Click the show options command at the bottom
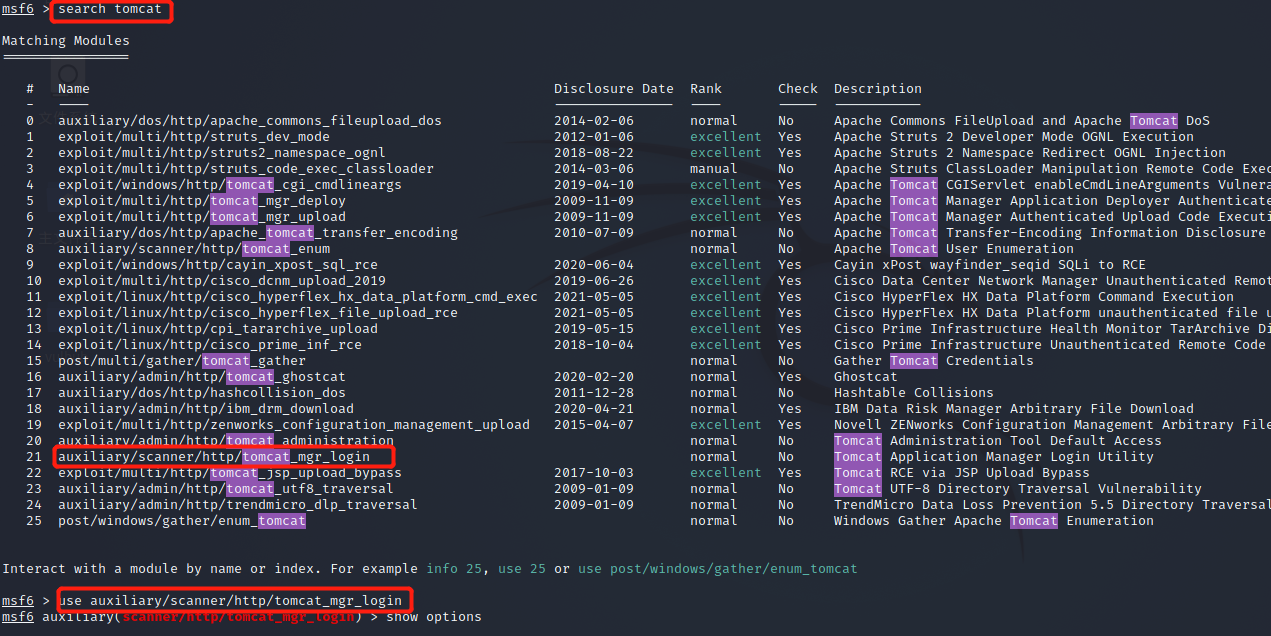This screenshot has height=636, width=1271. click(431, 617)
